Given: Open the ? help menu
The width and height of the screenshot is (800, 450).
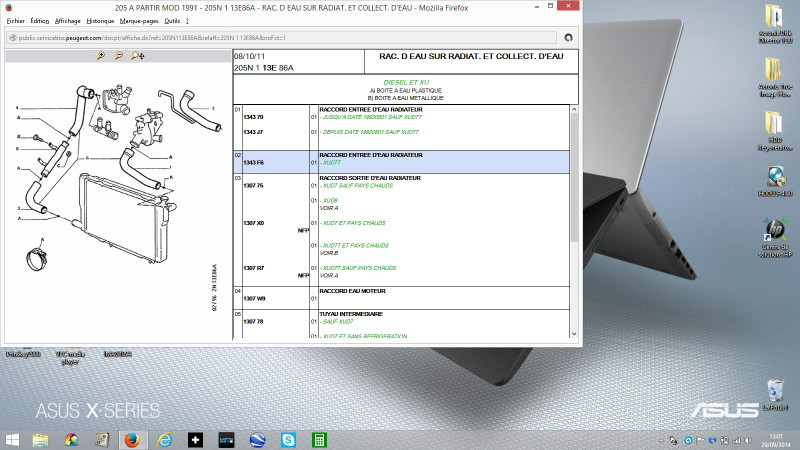Looking at the screenshot, I should [x=187, y=21].
